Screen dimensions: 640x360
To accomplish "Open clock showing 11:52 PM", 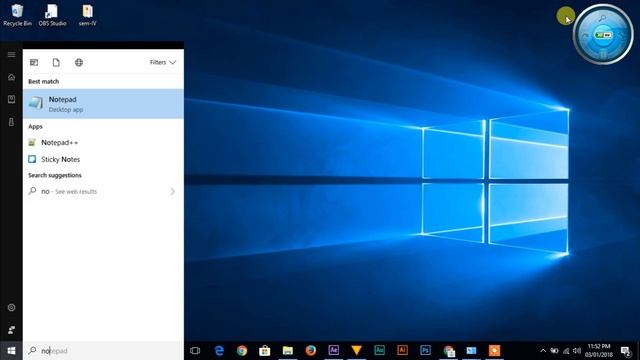I will 599,351.
